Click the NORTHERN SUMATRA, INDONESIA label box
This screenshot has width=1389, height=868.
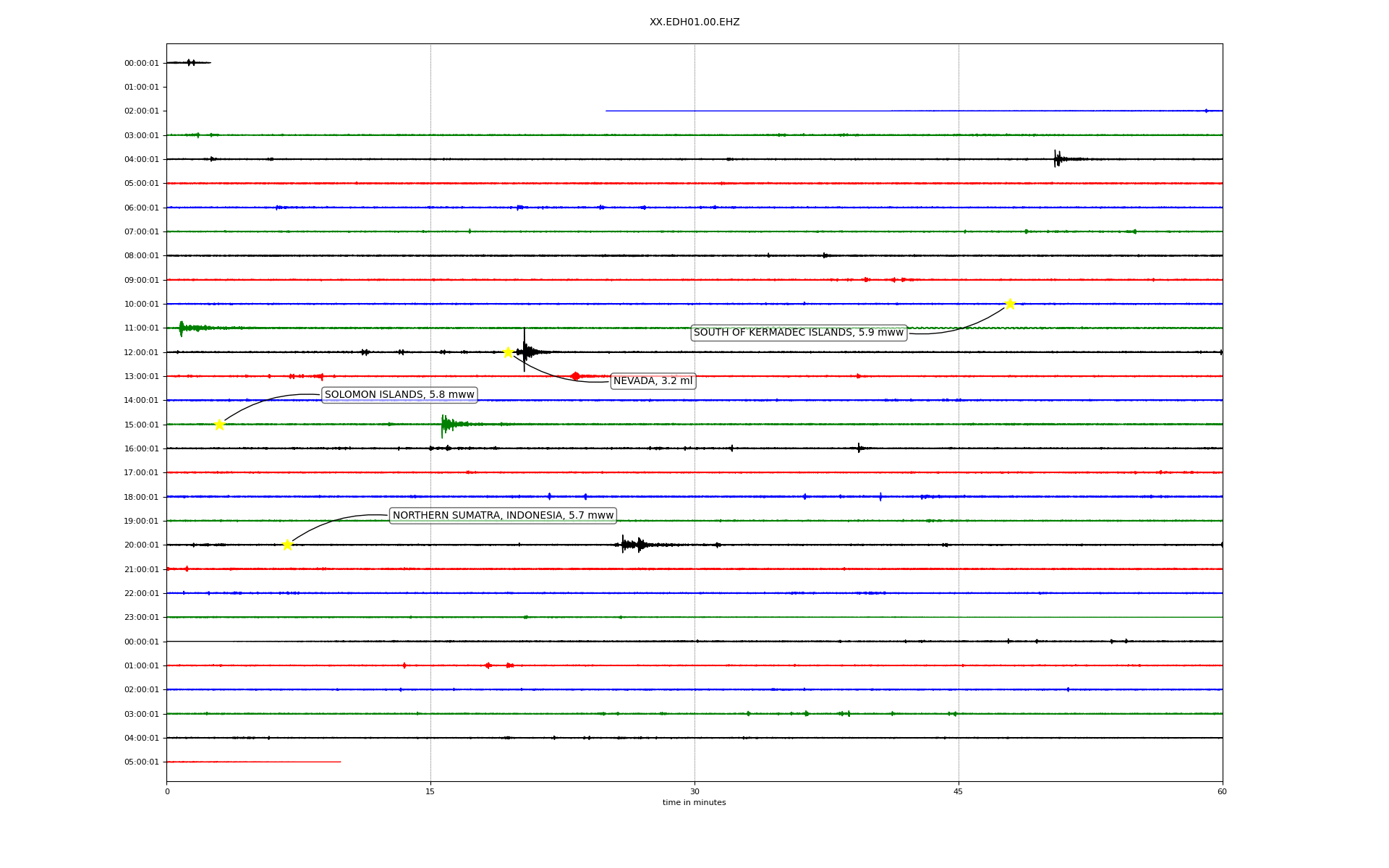[503, 516]
